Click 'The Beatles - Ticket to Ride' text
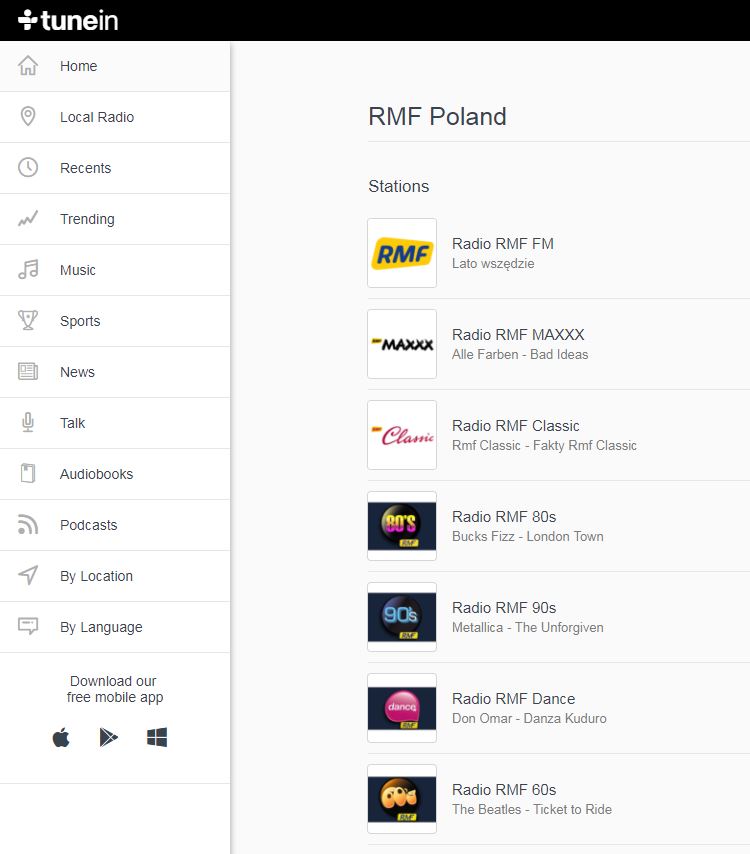Viewport: 750px width, 854px height. point(532,809)
